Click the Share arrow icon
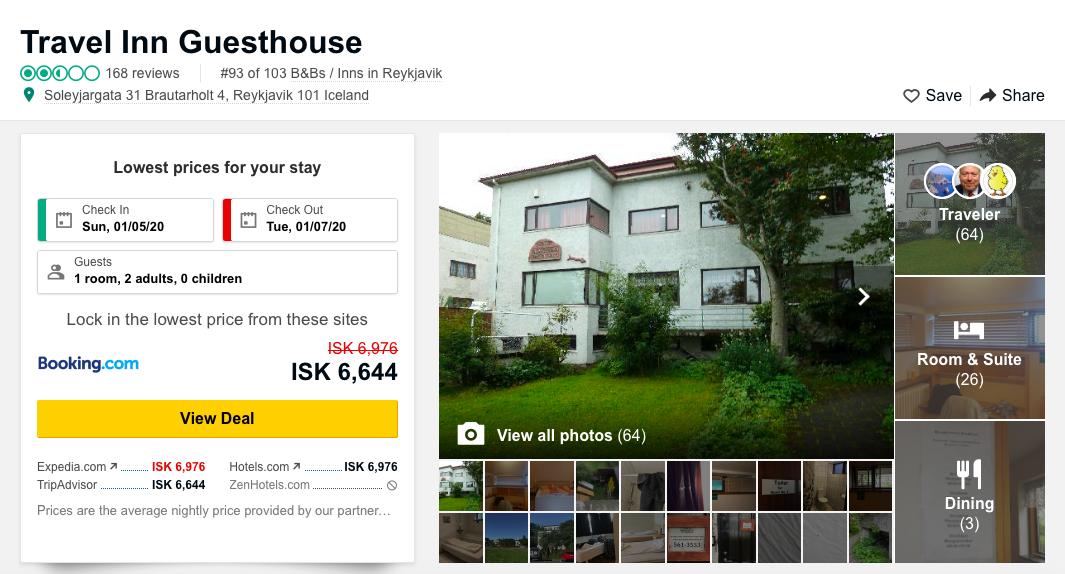The width and height of the screenshot is (1065, 574). click(x=988, y=96)
